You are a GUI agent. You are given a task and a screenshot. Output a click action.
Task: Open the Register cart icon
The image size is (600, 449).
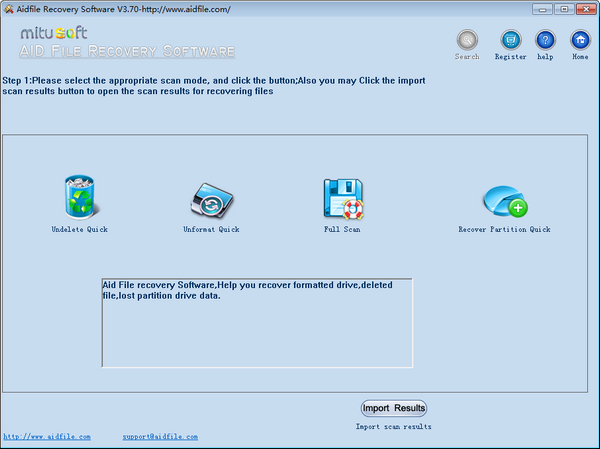511,40
